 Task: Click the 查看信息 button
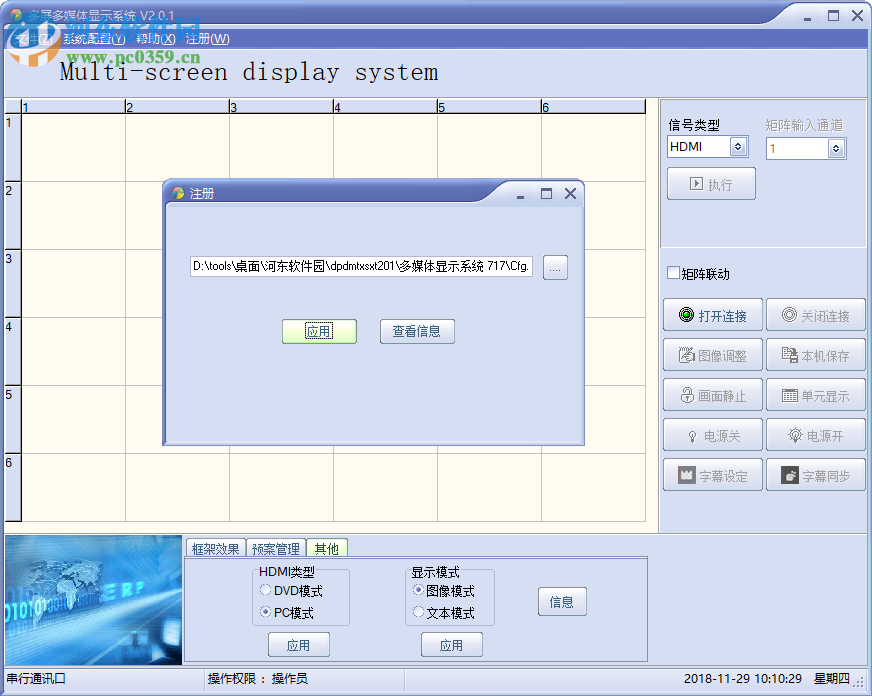pyautogui.click(x=417, y=331)
